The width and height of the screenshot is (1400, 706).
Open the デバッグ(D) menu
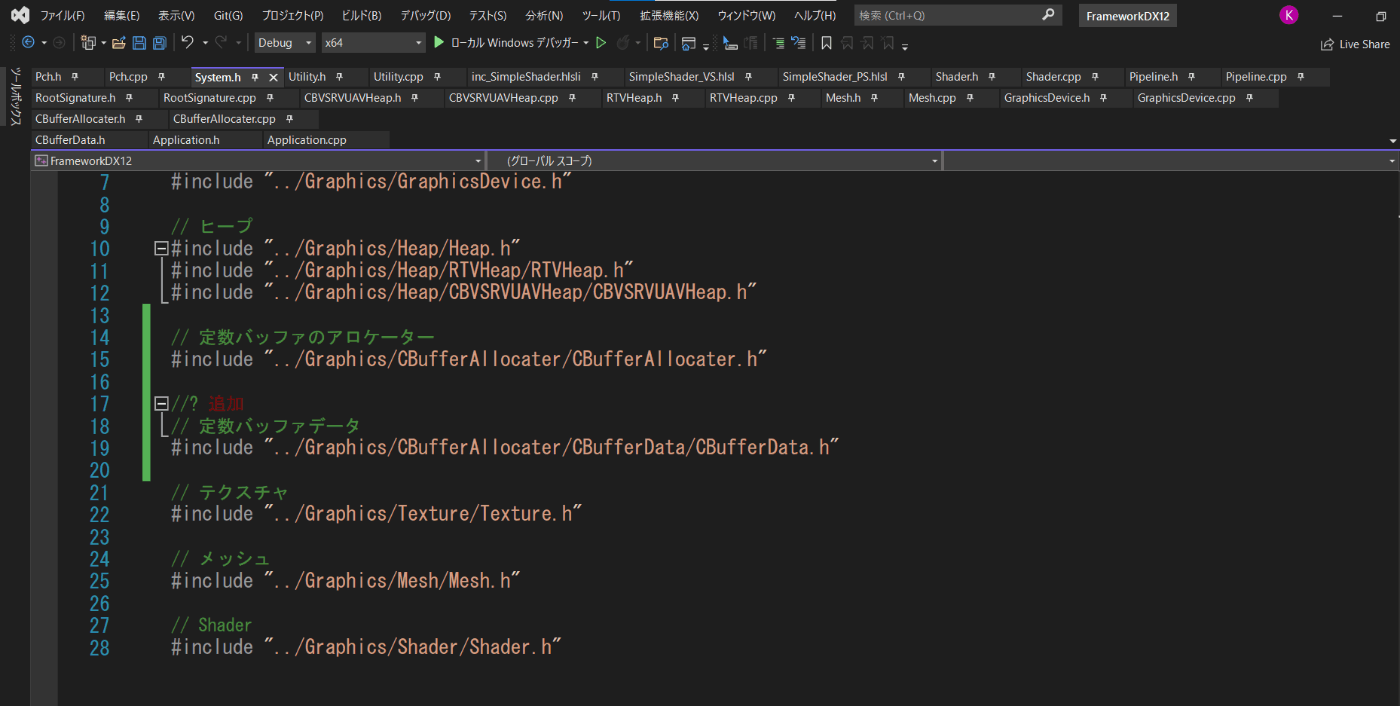coord(426,15)
